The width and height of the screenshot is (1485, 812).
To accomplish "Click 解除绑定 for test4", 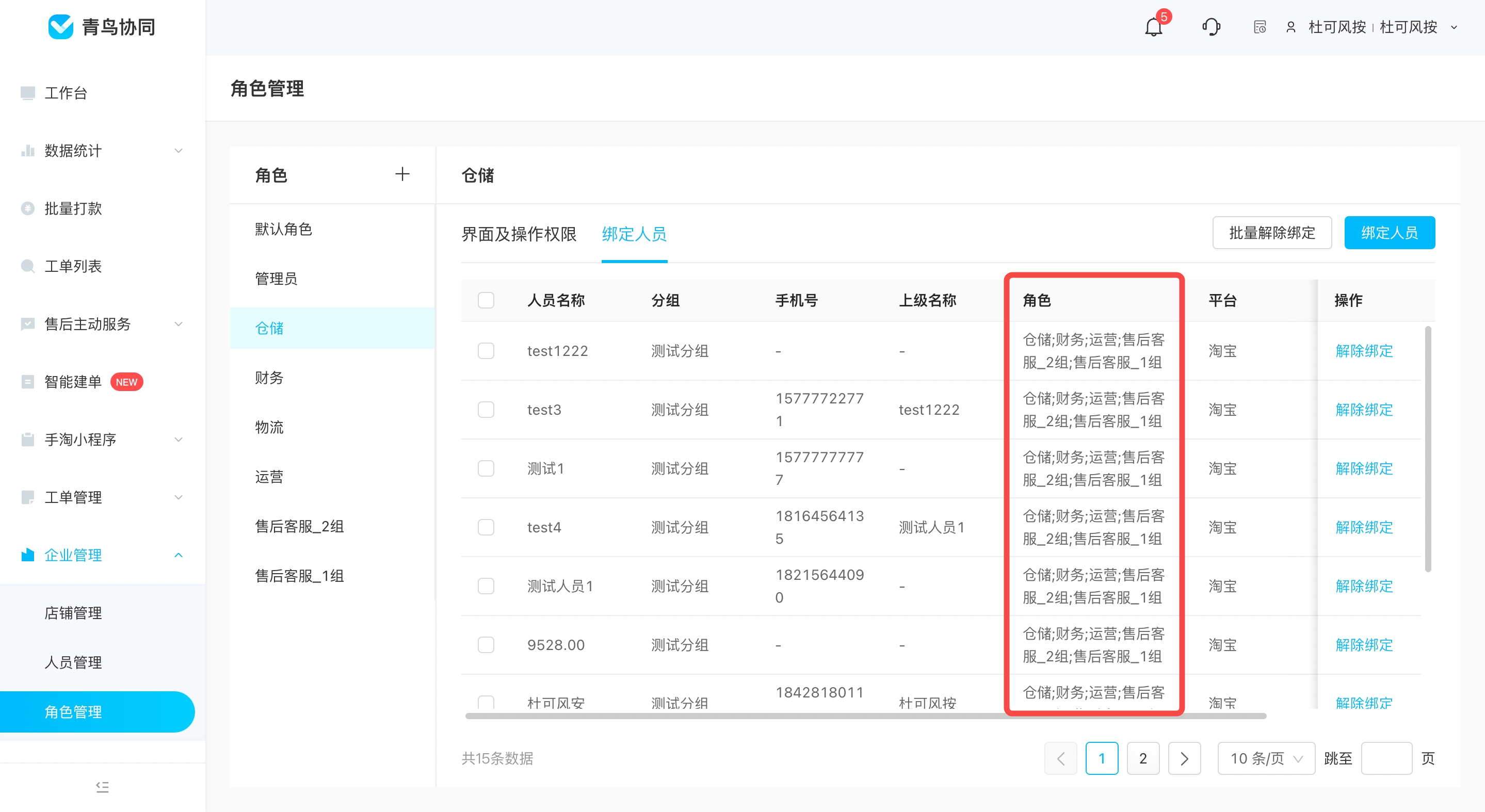I will tap(1364, 527).
